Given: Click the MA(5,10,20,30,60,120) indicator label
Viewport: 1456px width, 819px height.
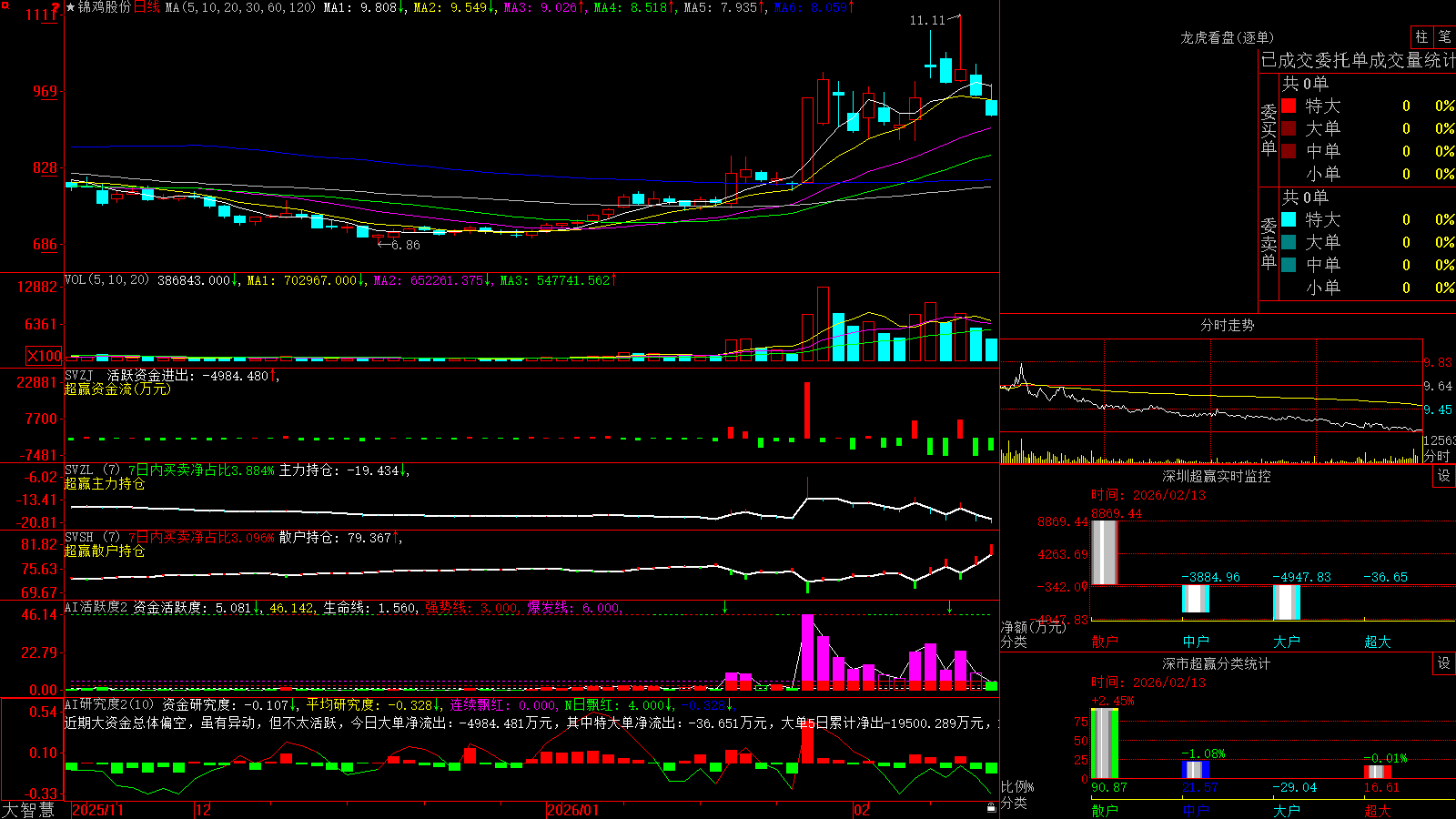Looking at the screenshot, I should [240, 7].
